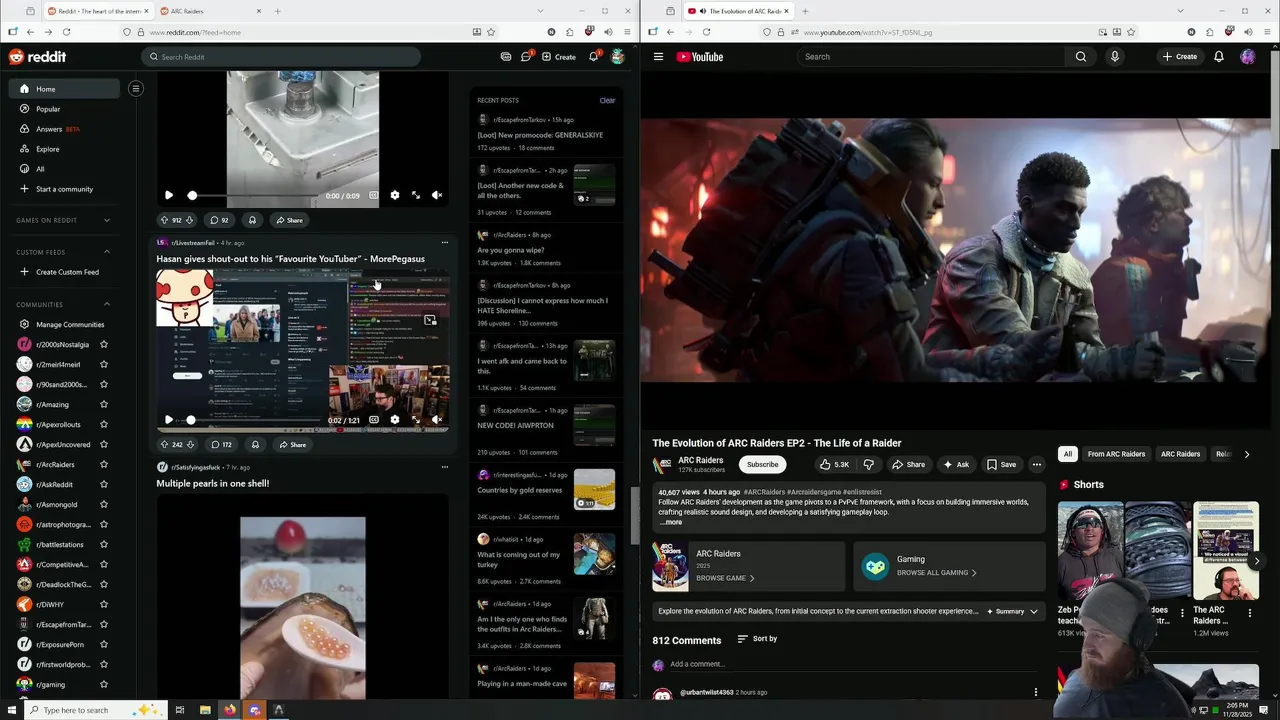Screen dimensions: 1280x720
Task: Toggle favorite star for r/DIWHY
Action: click(104, 605)
